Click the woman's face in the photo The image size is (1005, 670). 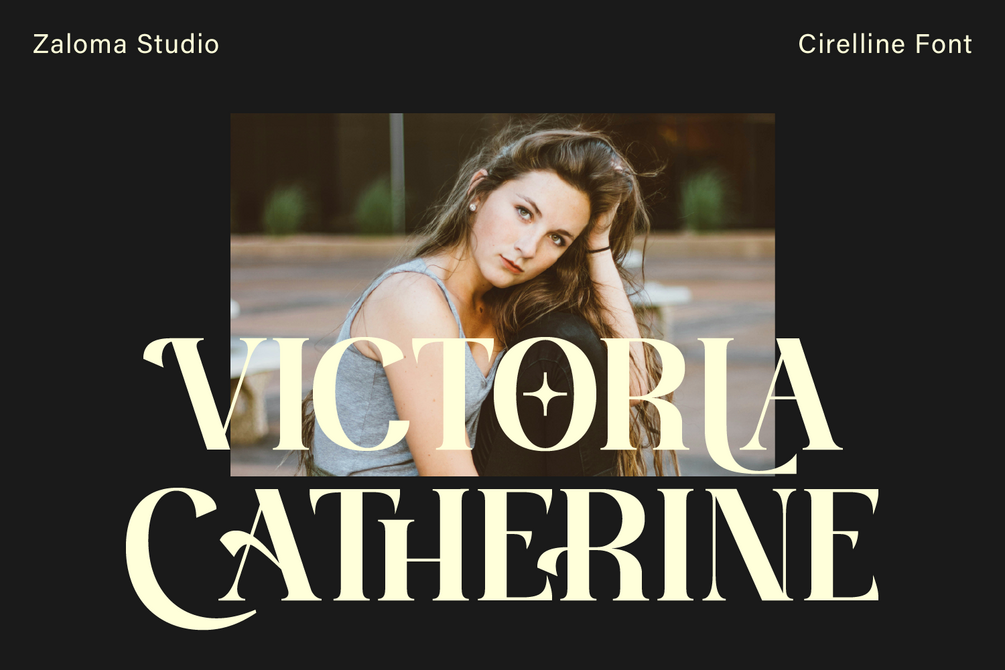[x=535, y=228]
